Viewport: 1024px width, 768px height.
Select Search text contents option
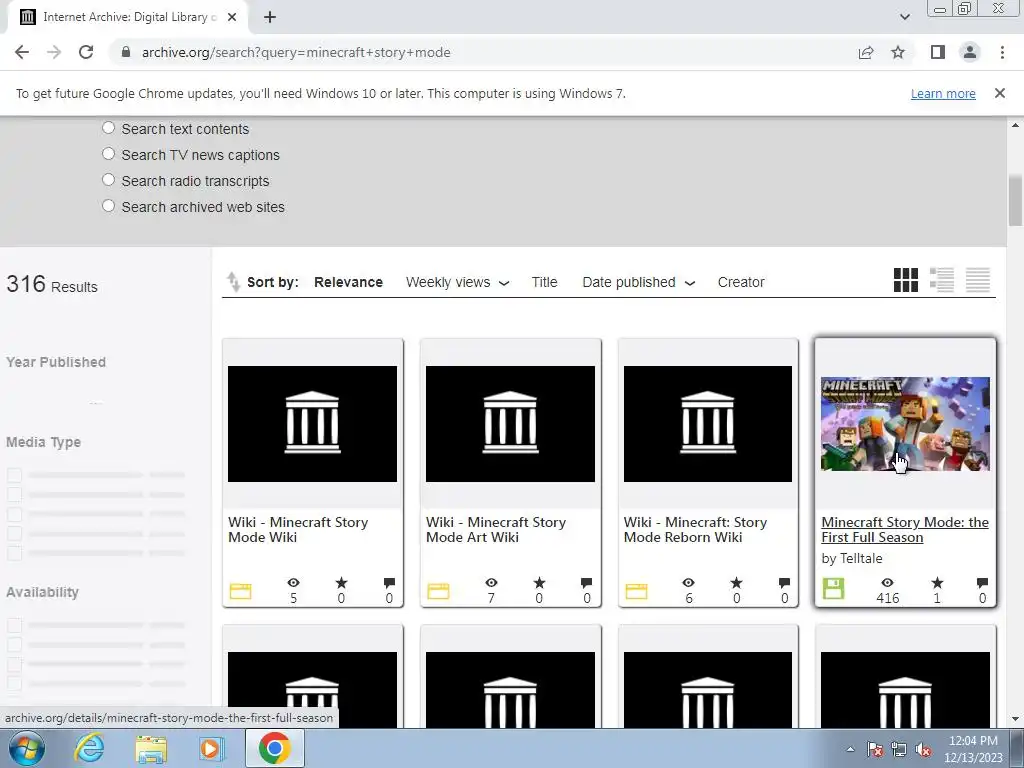point(108,128)
